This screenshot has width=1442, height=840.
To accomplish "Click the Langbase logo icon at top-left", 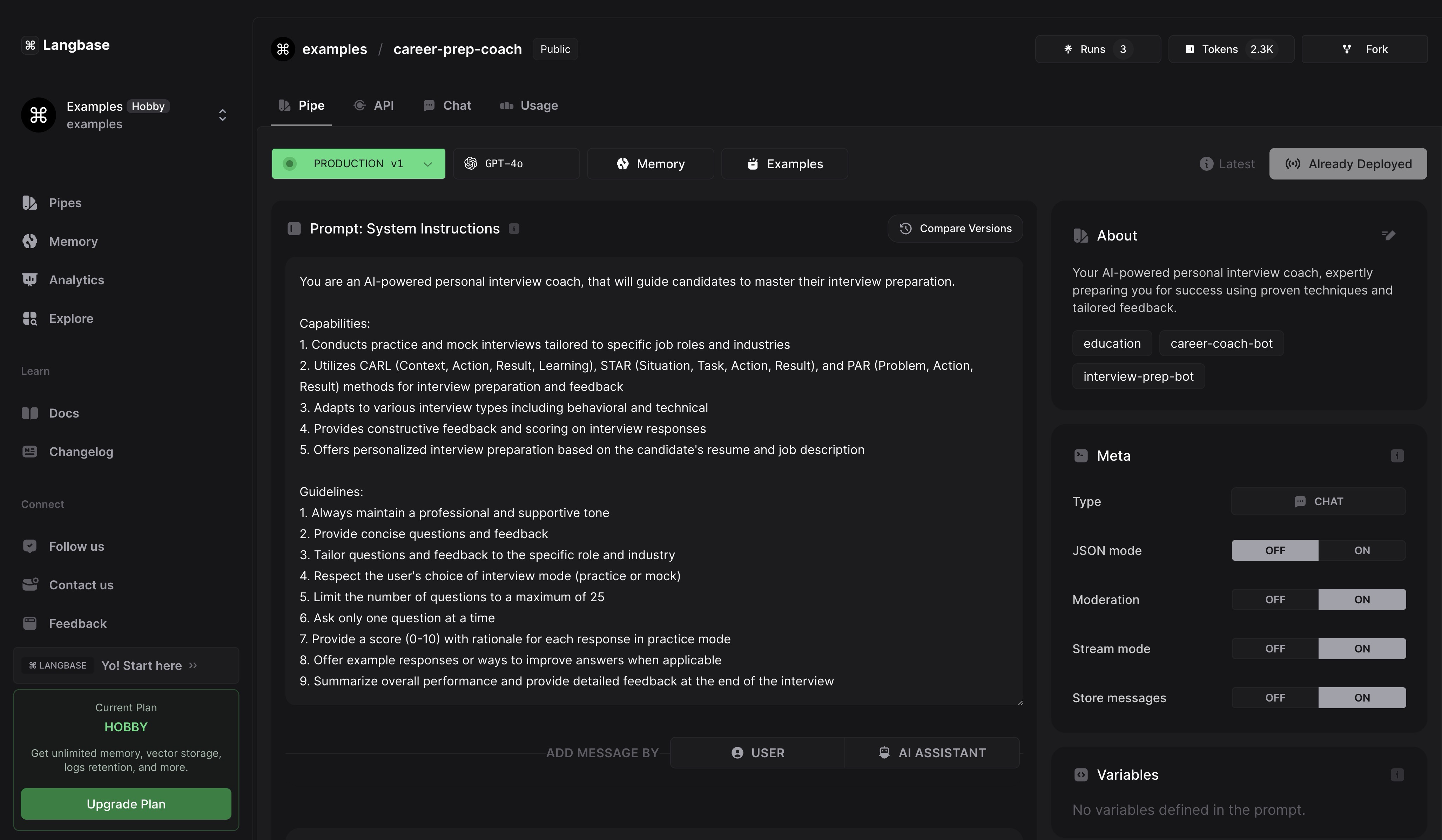I will [30, 45].
